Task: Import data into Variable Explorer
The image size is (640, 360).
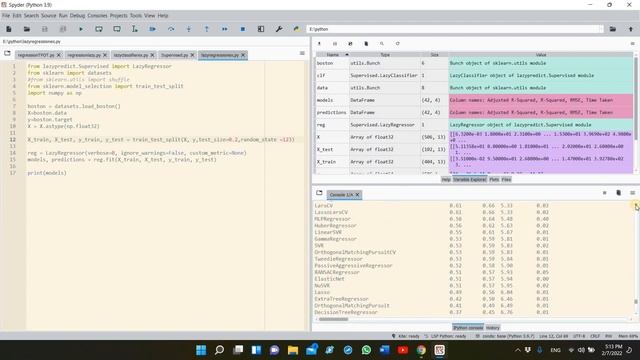Action: click(319, 44)
